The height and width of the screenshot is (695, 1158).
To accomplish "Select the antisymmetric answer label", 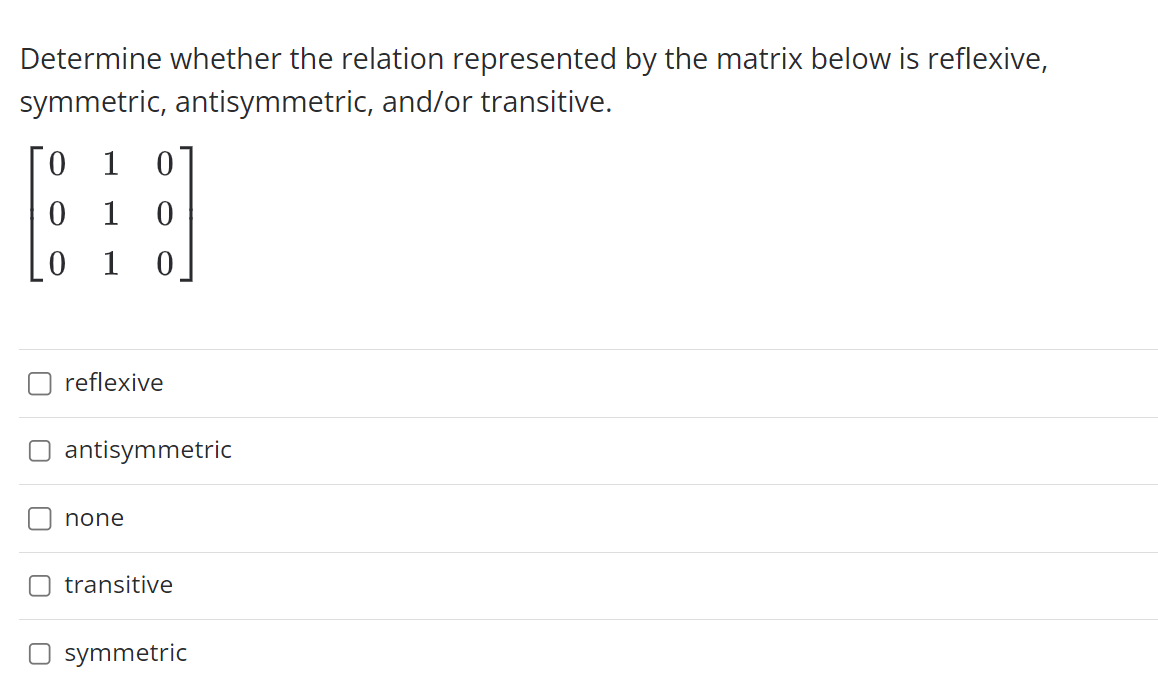I will coord(147,451).
